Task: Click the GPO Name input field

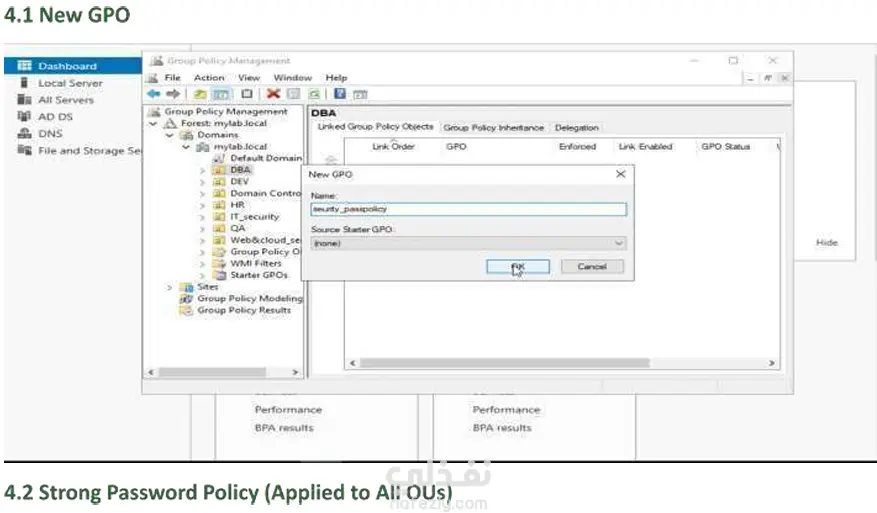Action: tap(469, 209)
